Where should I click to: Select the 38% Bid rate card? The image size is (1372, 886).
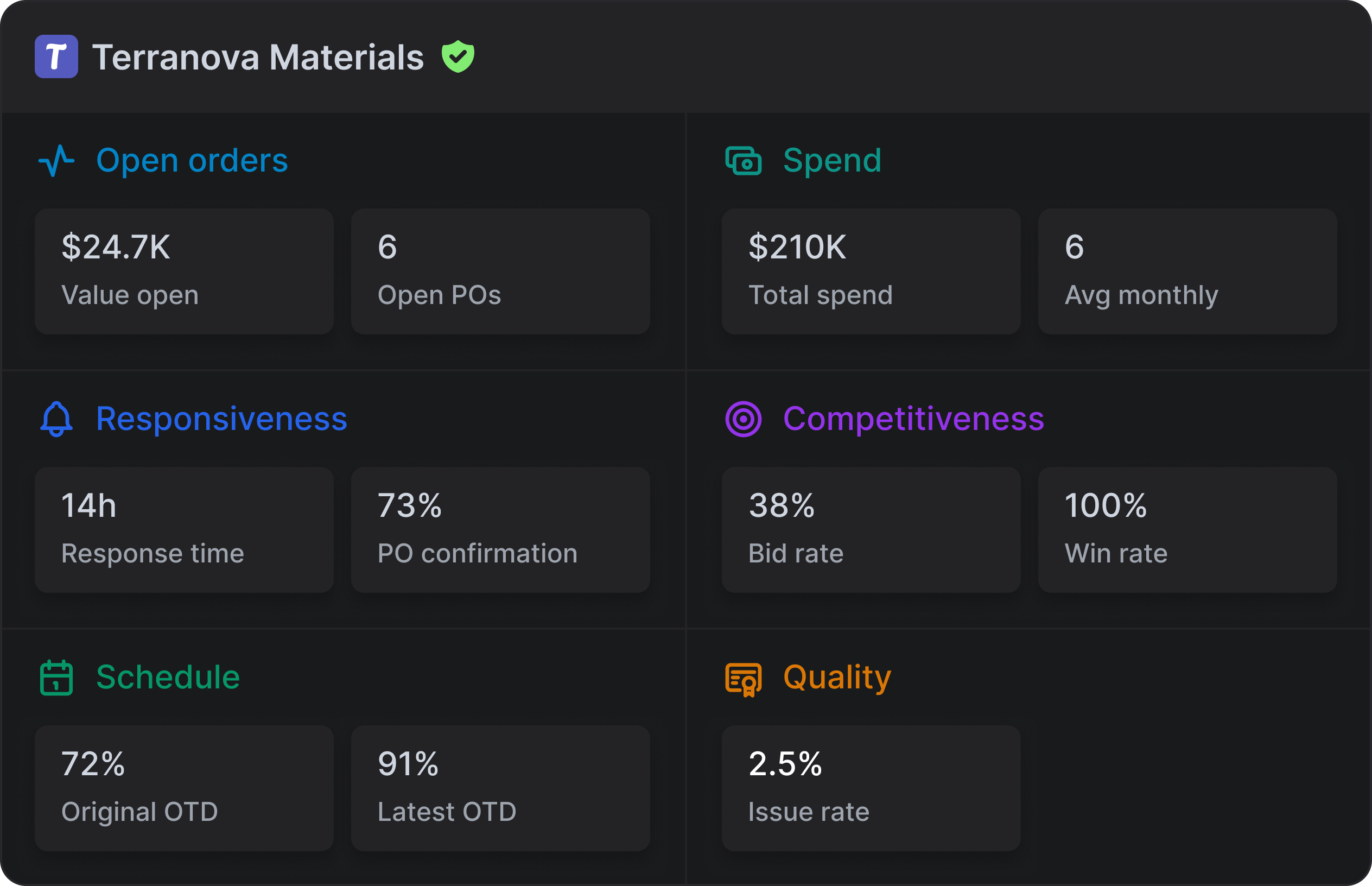coord(871,530)
